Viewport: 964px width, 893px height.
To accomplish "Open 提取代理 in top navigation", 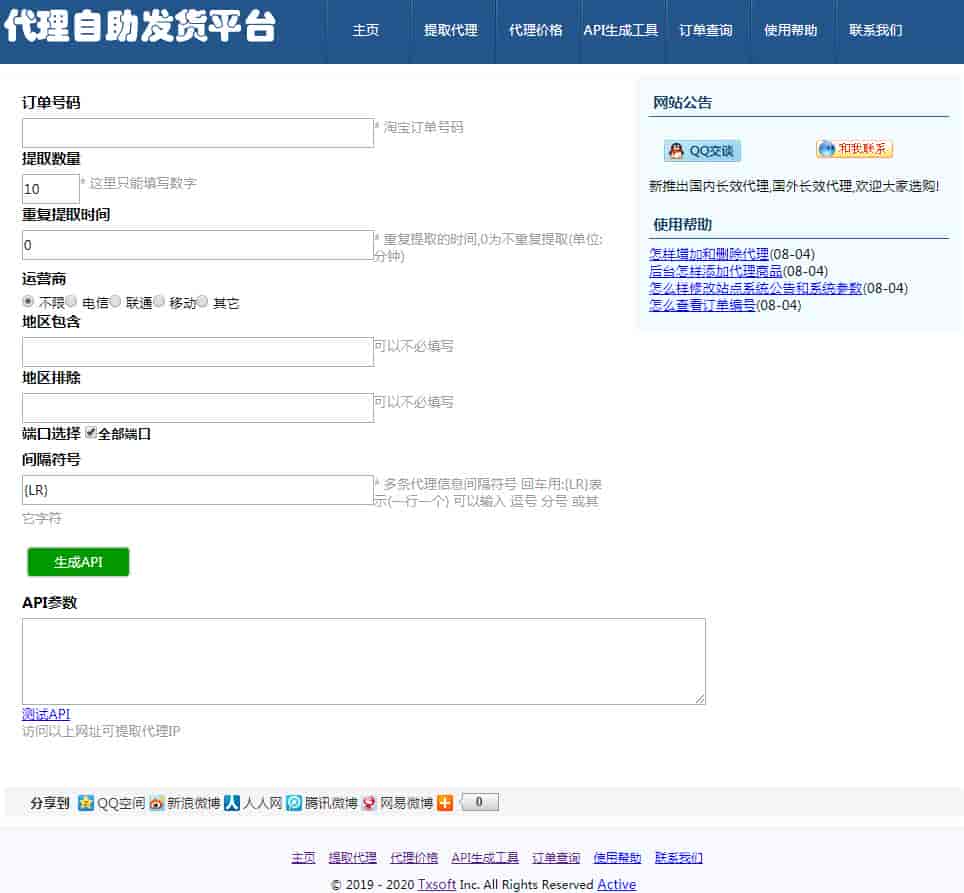I will (x=450, y=31).
